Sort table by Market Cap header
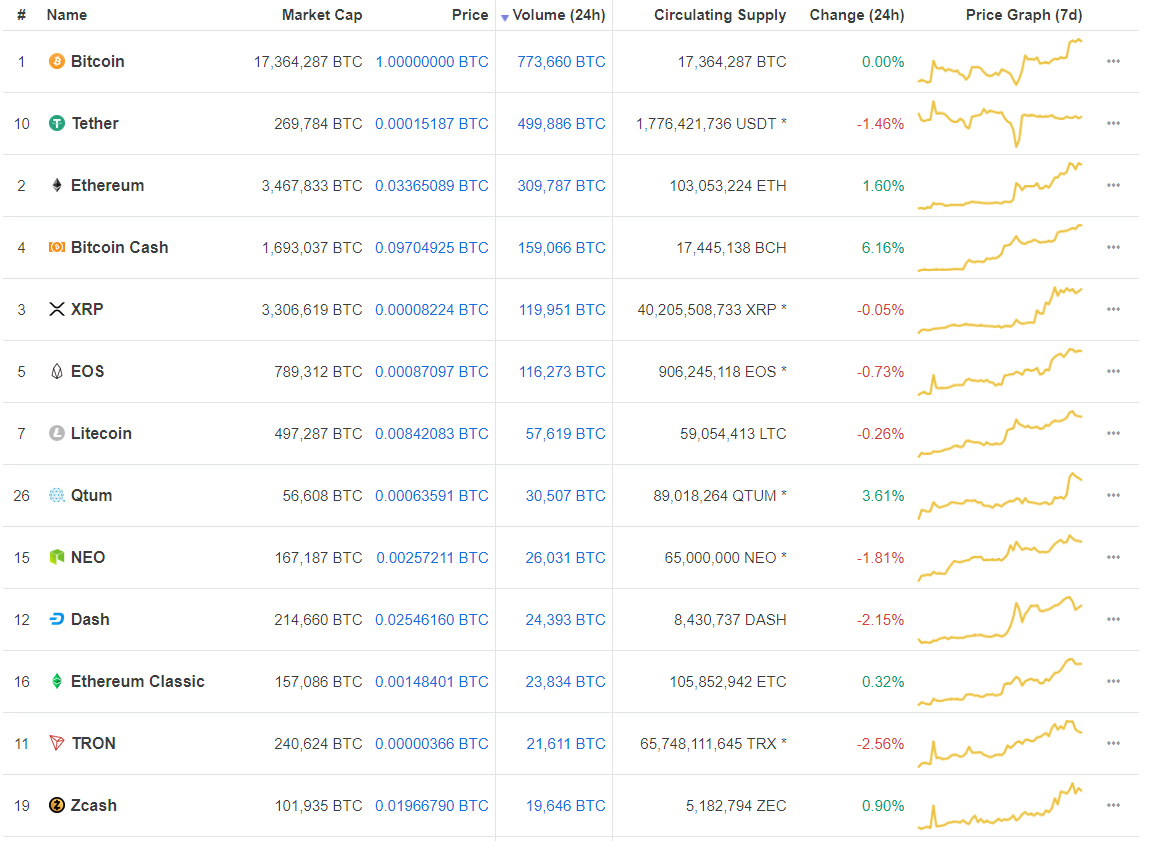 click(322, 15)
